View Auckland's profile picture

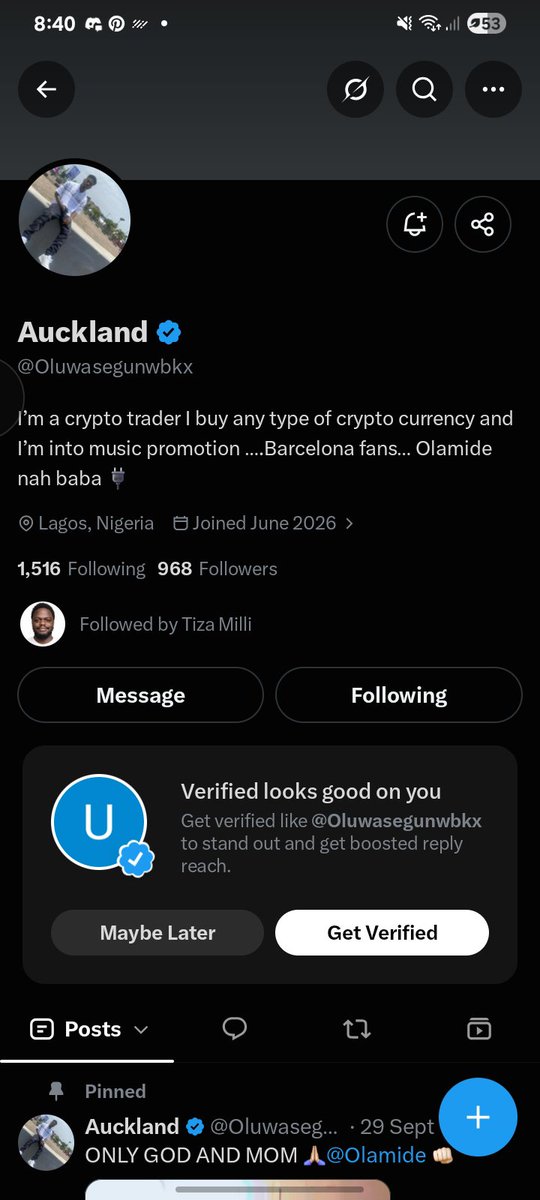[75, 219]
